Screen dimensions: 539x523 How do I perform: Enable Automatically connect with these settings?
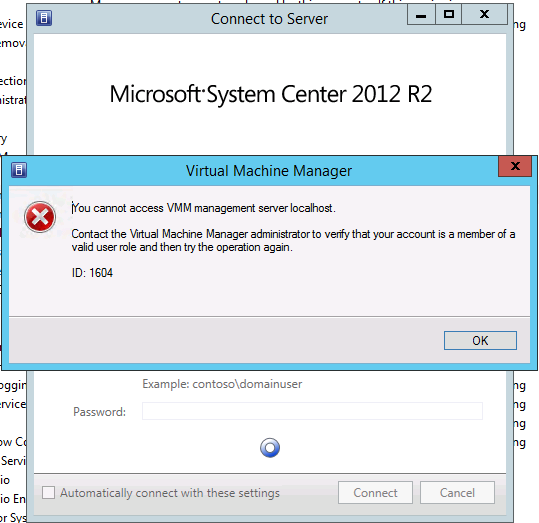(48, 492)
